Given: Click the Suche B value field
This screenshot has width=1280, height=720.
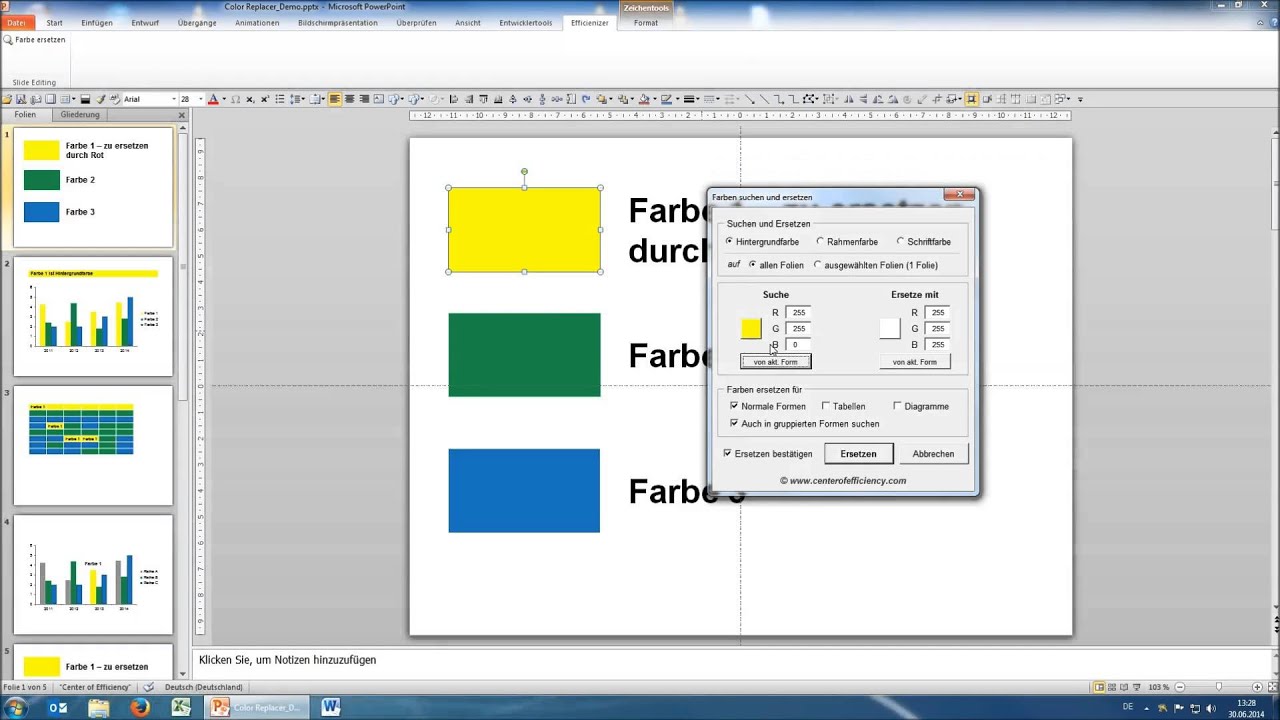Looking at the screenshot, I should coord(798,344).
